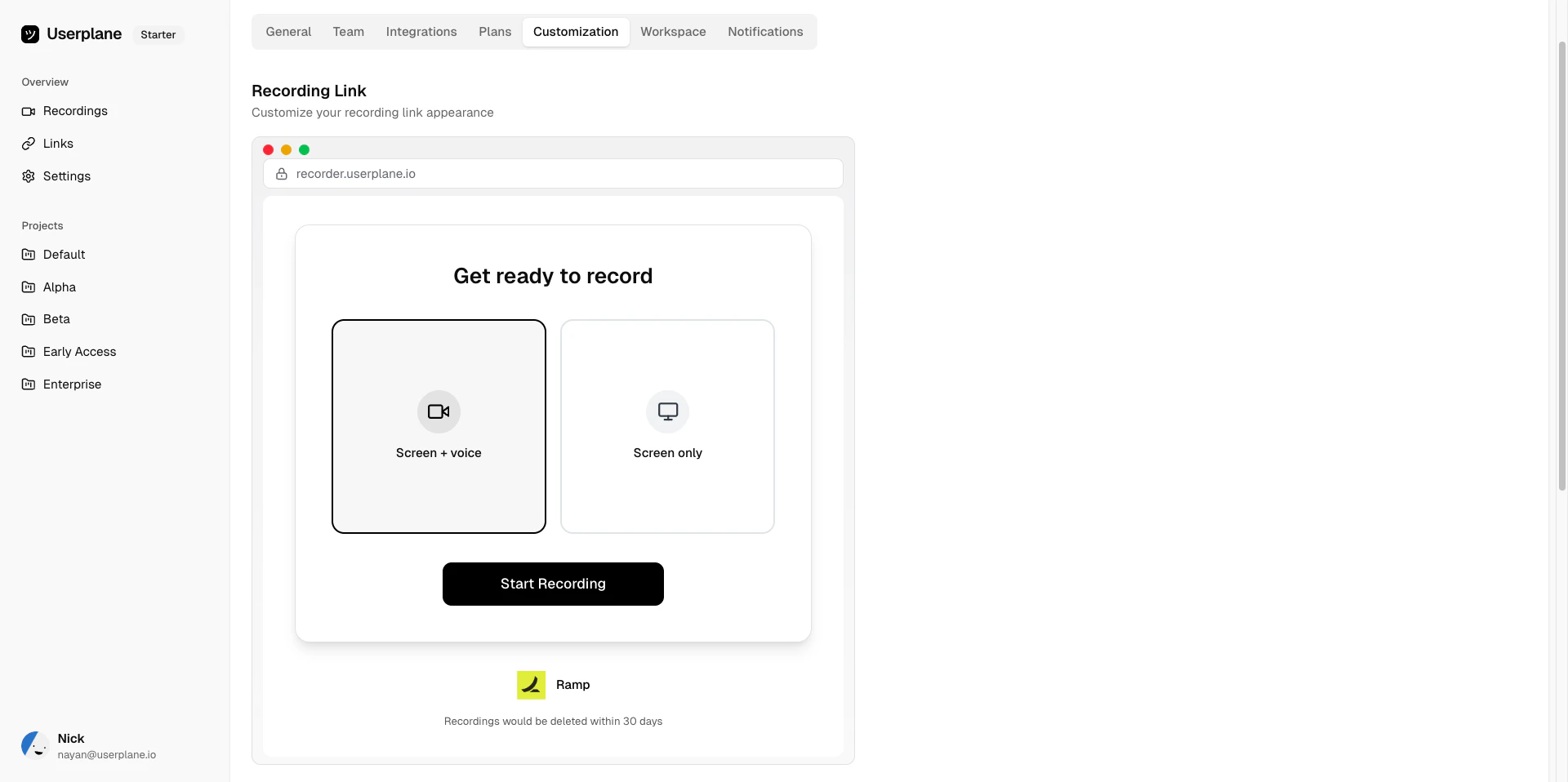Go to Settings in the sidebar
This screenshot has width=1568, height=782.
[67, 176]
